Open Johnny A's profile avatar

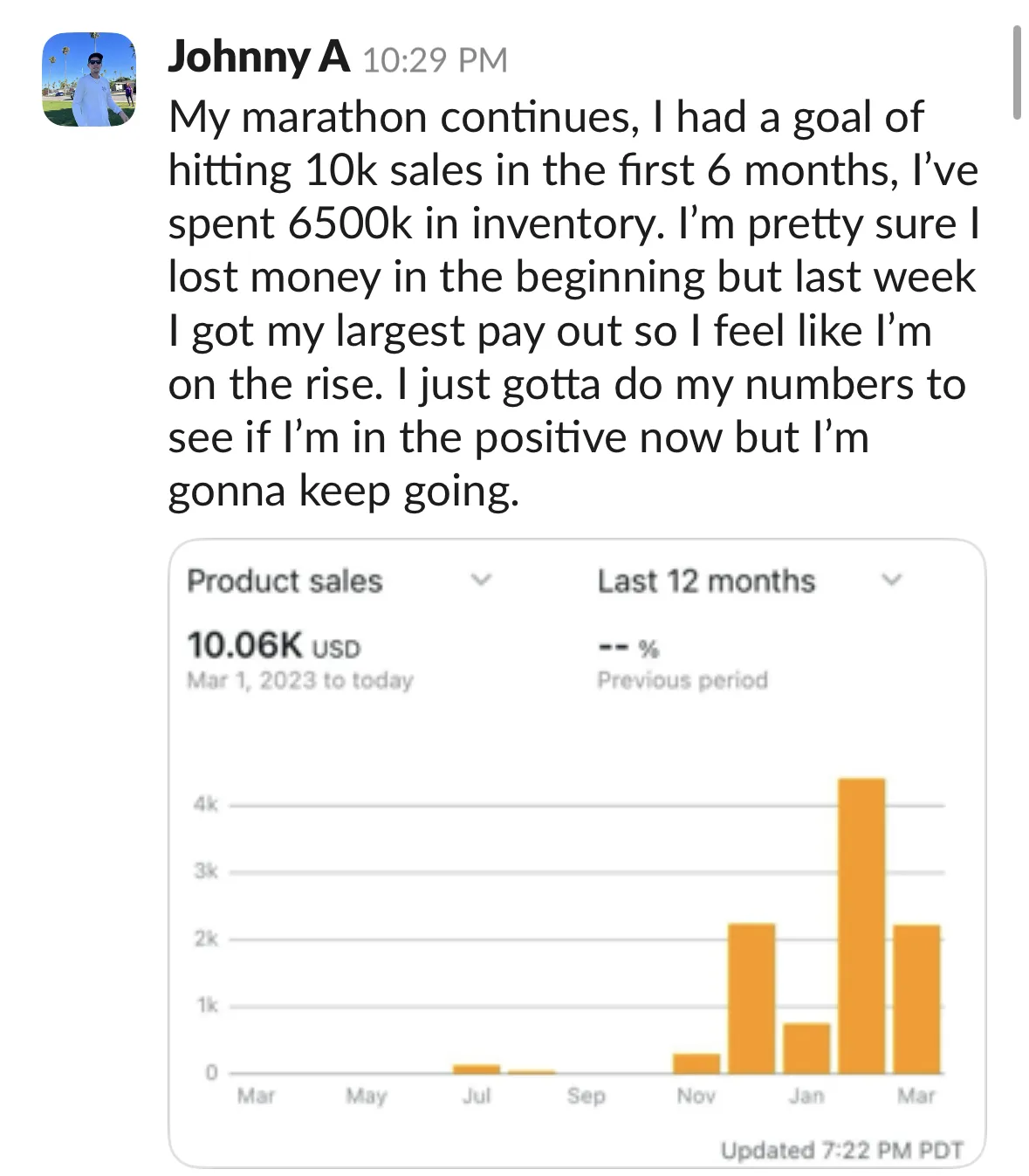89,79
